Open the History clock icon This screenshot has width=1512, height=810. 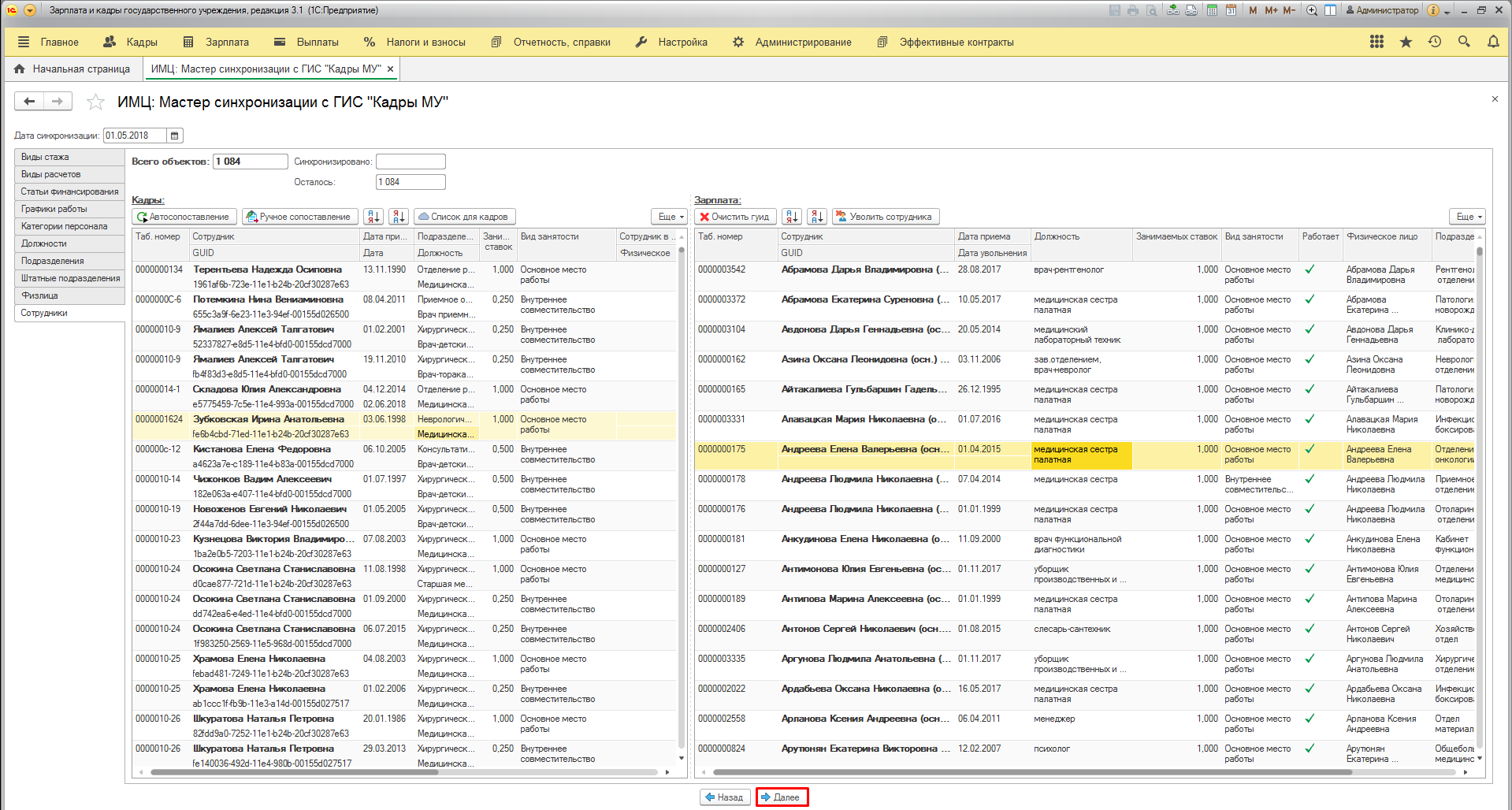click(x=1435, y=42)
